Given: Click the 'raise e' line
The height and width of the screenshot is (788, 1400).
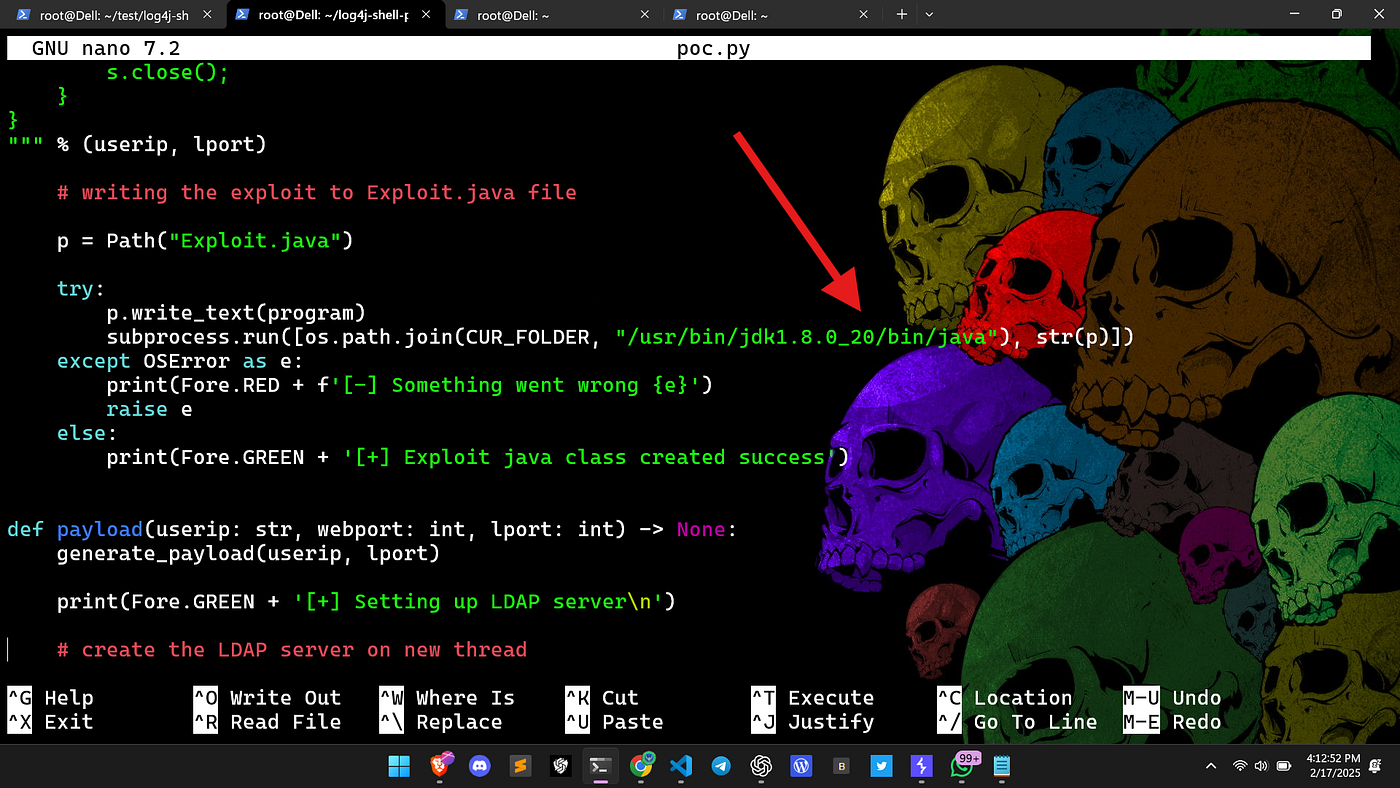Looking at the screenshot, I should click(x=149, y=409).
